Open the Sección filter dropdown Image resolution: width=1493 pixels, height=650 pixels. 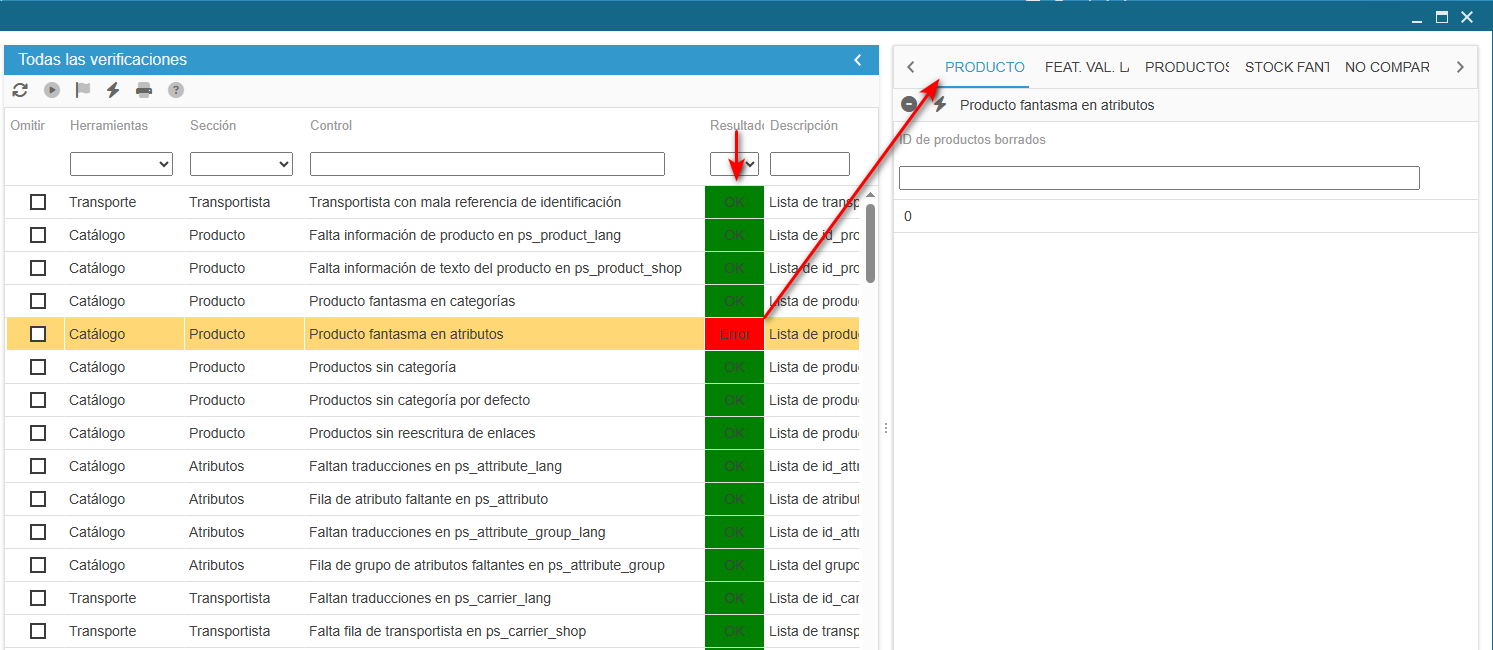coord(241,164)
